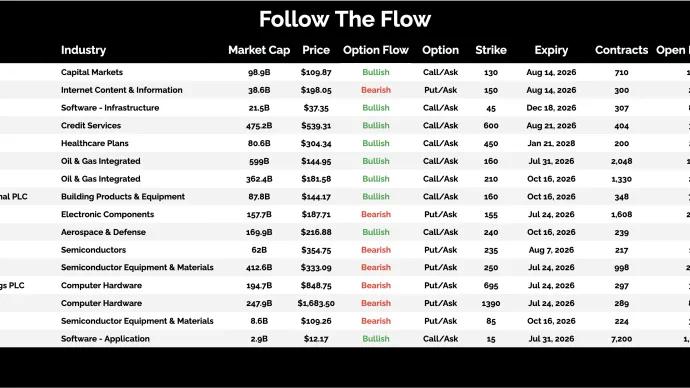
Task: Click Internet Content & Information industry cell
Action: click(121, 90)
